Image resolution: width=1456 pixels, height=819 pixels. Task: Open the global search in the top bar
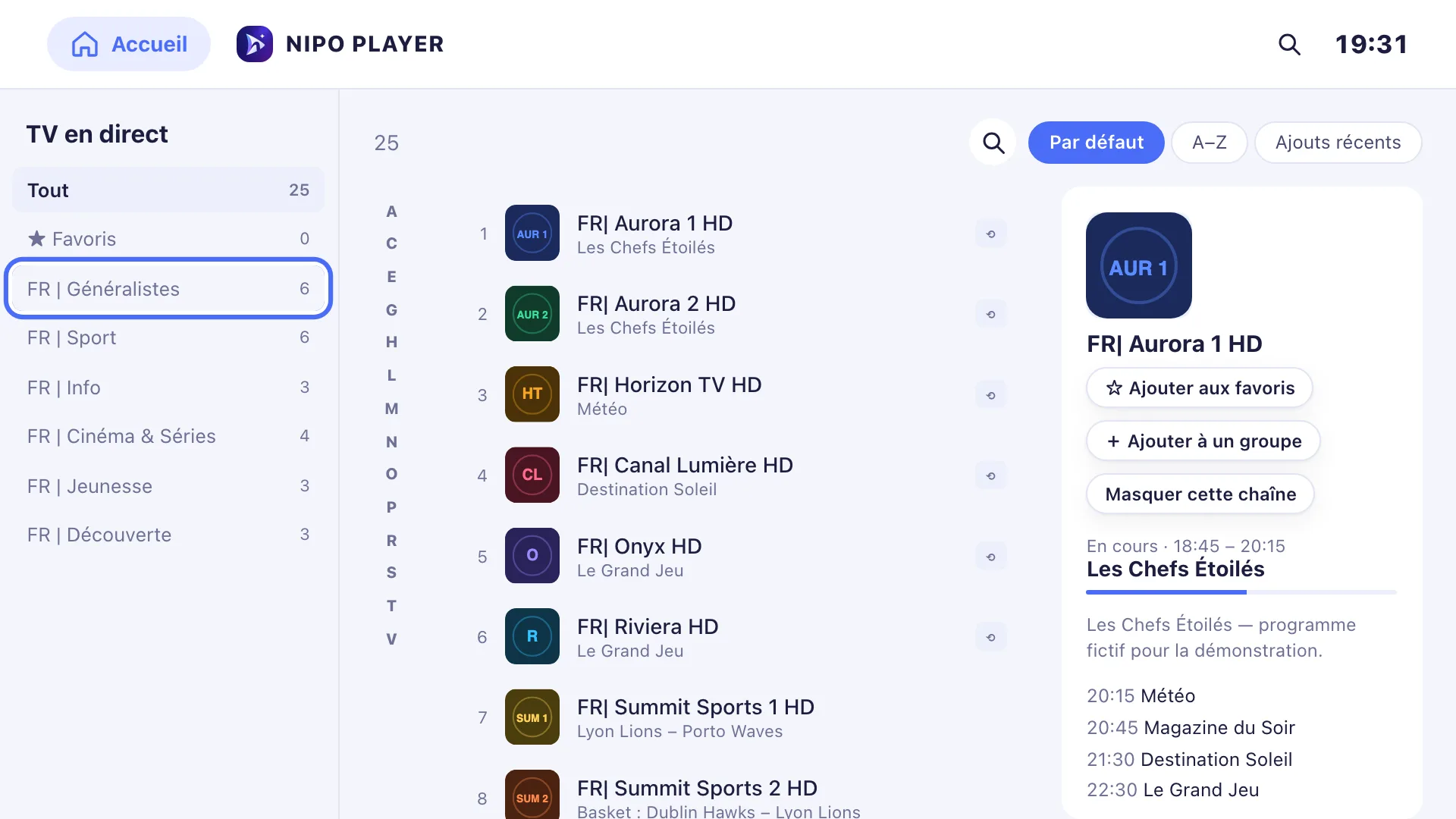point(1289,44)
